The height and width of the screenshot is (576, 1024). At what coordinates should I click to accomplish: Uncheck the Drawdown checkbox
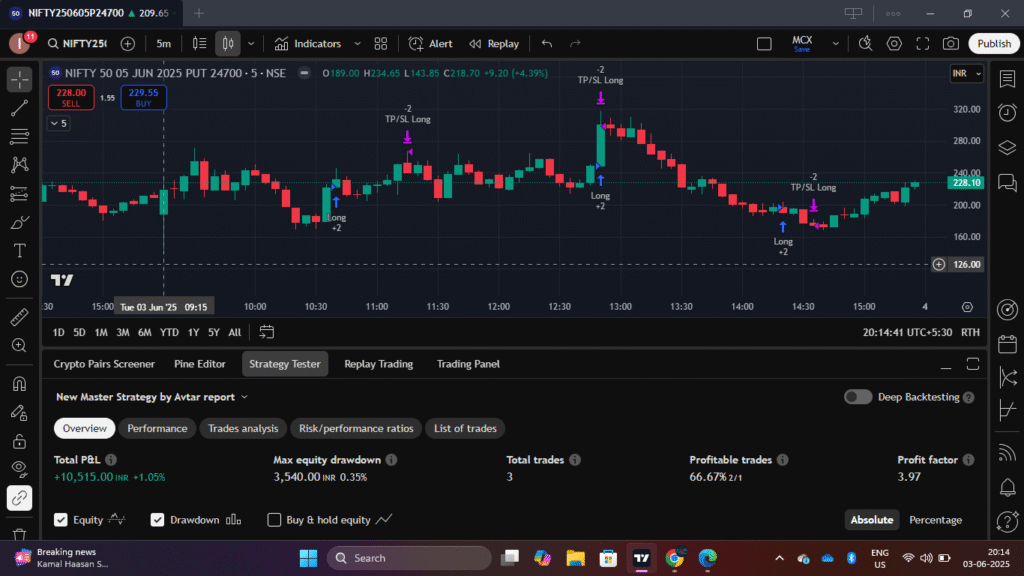click(157, 520)
